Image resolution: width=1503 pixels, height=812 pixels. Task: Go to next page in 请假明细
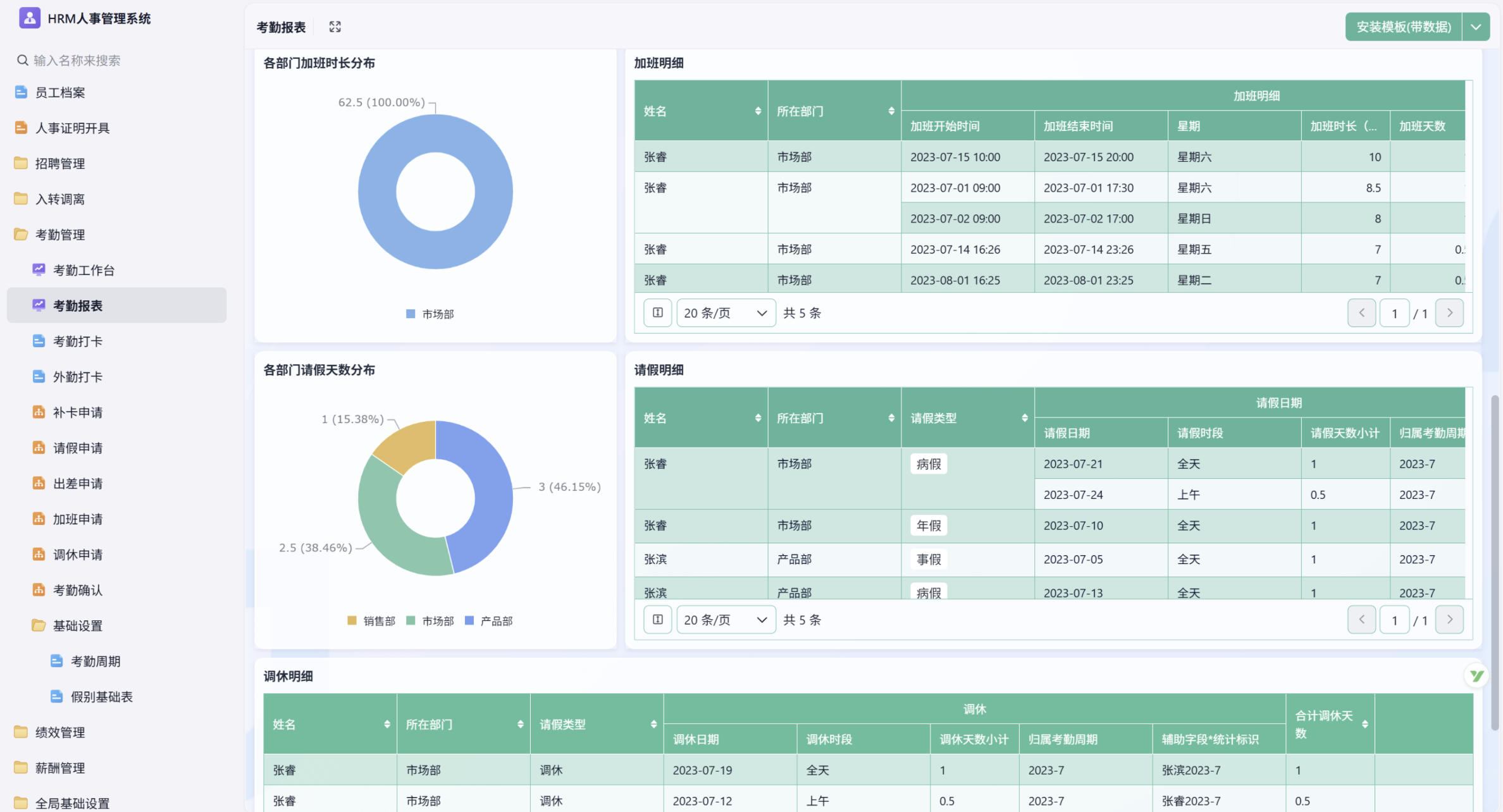tap(1449, 619)
